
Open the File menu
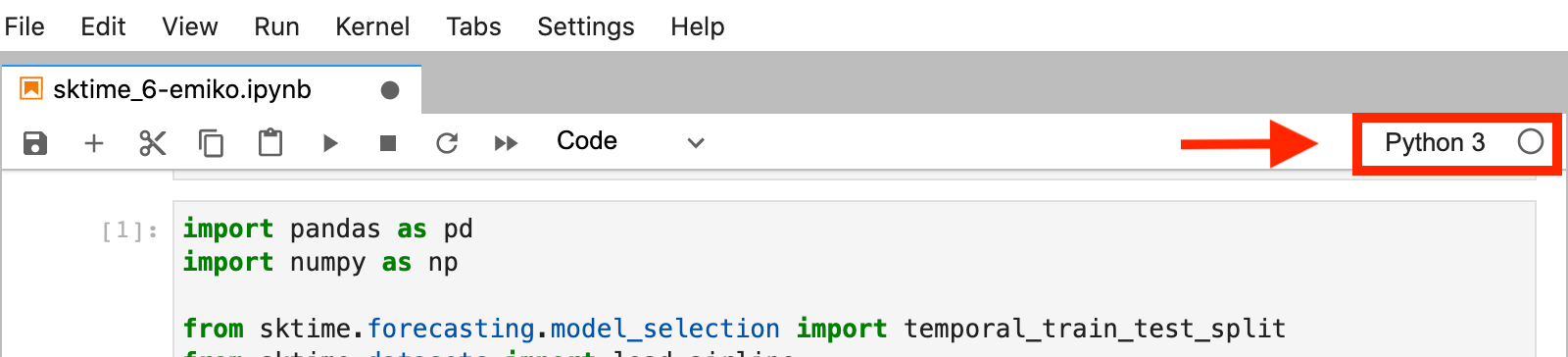tap(24, 26)
